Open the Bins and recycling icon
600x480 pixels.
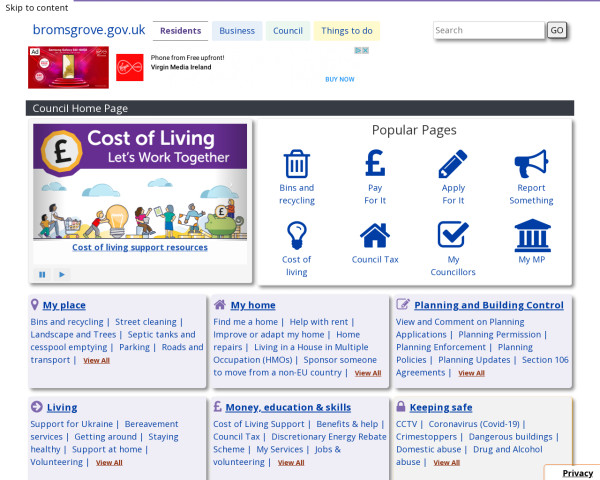(x=296, y=164)
